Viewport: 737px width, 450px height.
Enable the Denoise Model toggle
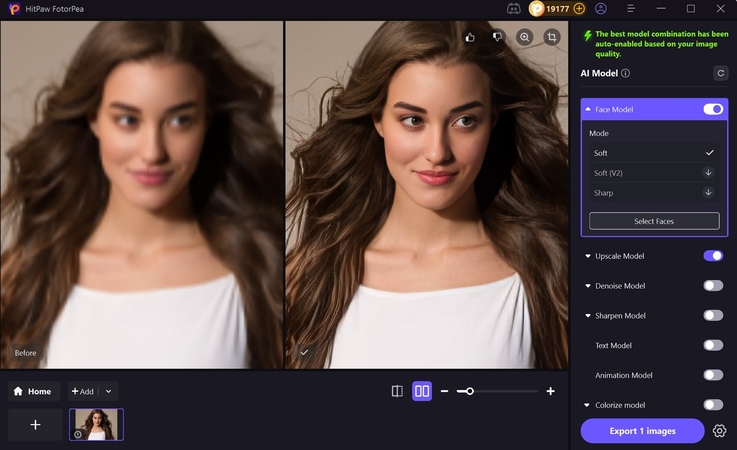(x=713, y=286)
